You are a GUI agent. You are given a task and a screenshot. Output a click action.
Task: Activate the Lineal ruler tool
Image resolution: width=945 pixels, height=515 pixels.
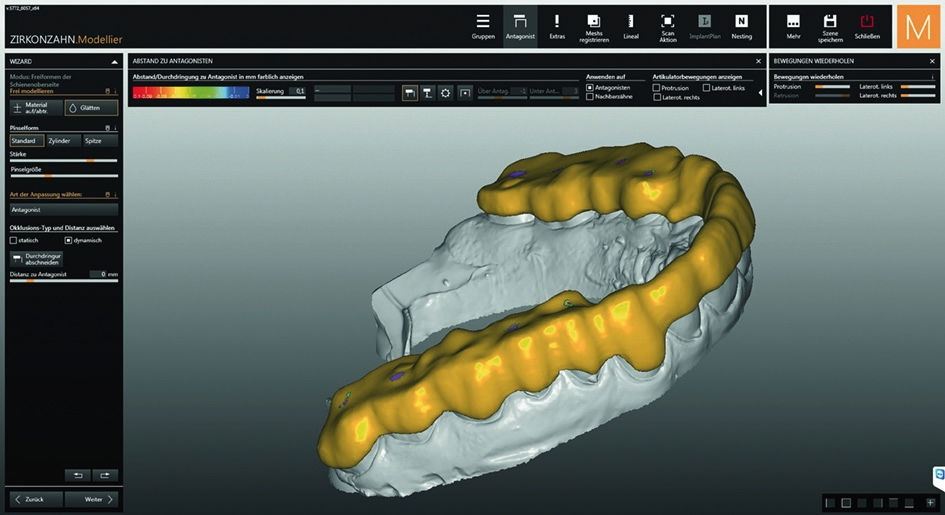click(x=631, y=27)
